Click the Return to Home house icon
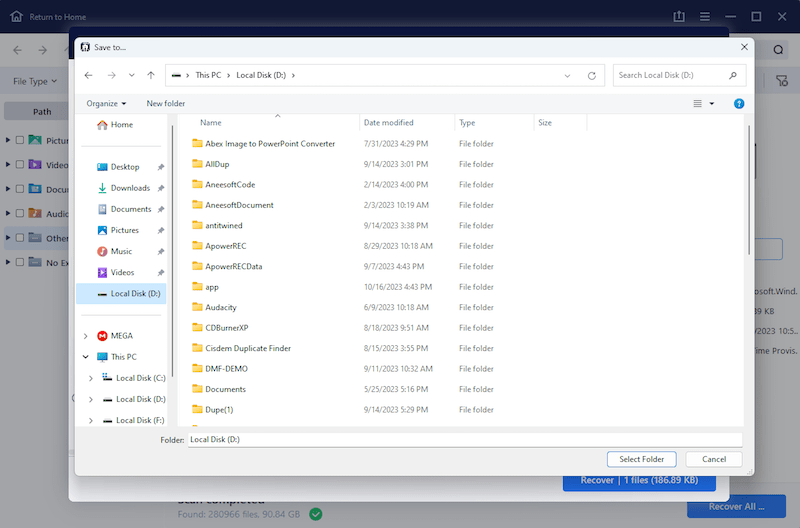800x528 pixels. tap(16, 16)
